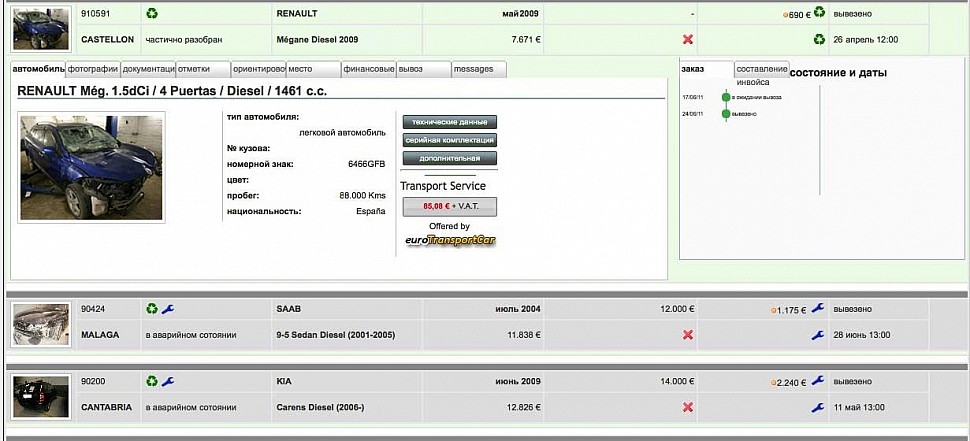Click the ID number 910591
Viewport: 970px width, 441px height.
[x=95, y=13]
